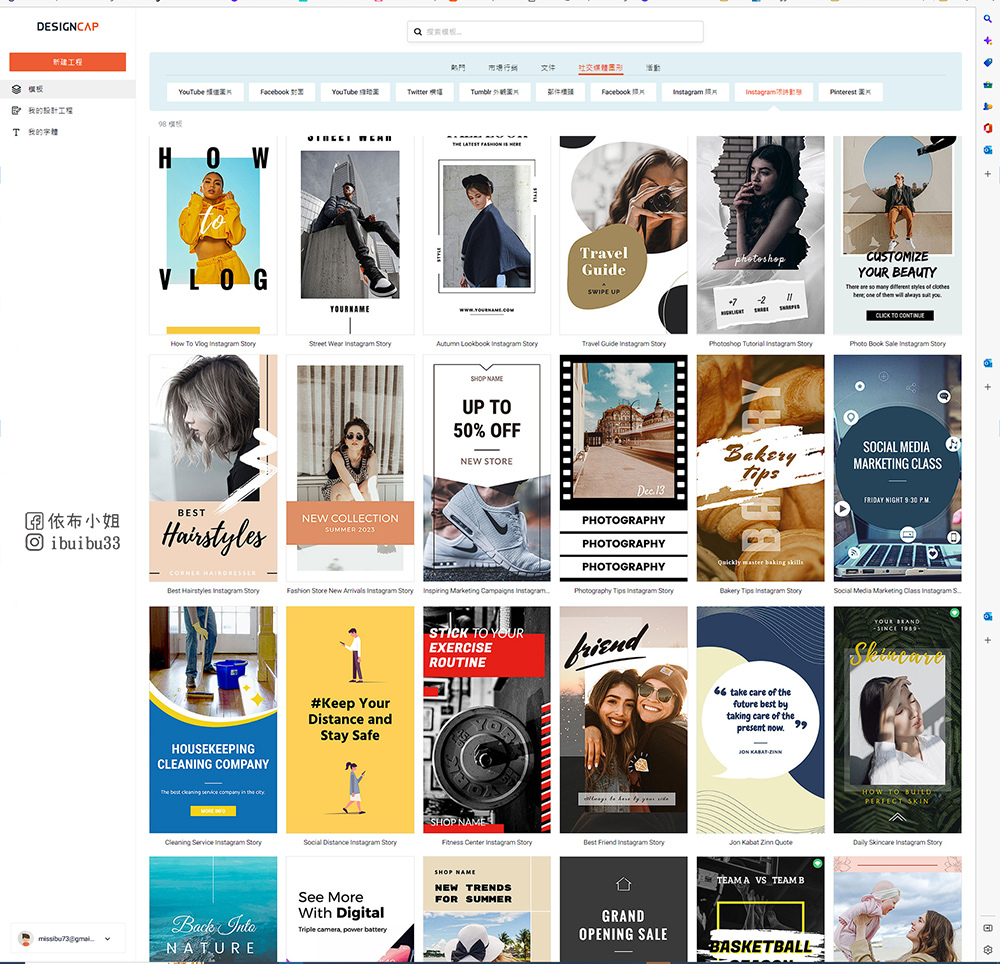Open the sparkle Copilot icon in browser sidebar
Screen dimensions: 1000x964
click(x=987, y=41)
